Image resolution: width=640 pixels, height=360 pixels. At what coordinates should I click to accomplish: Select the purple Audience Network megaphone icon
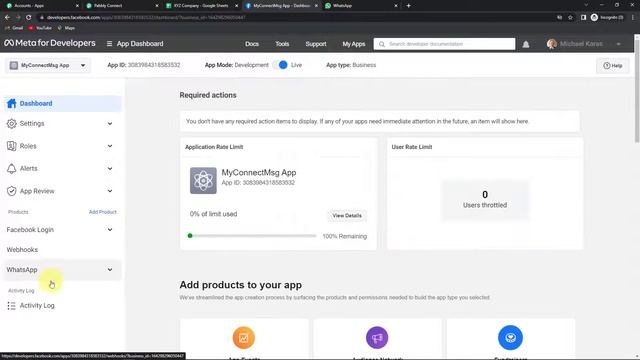click(377, 338)
